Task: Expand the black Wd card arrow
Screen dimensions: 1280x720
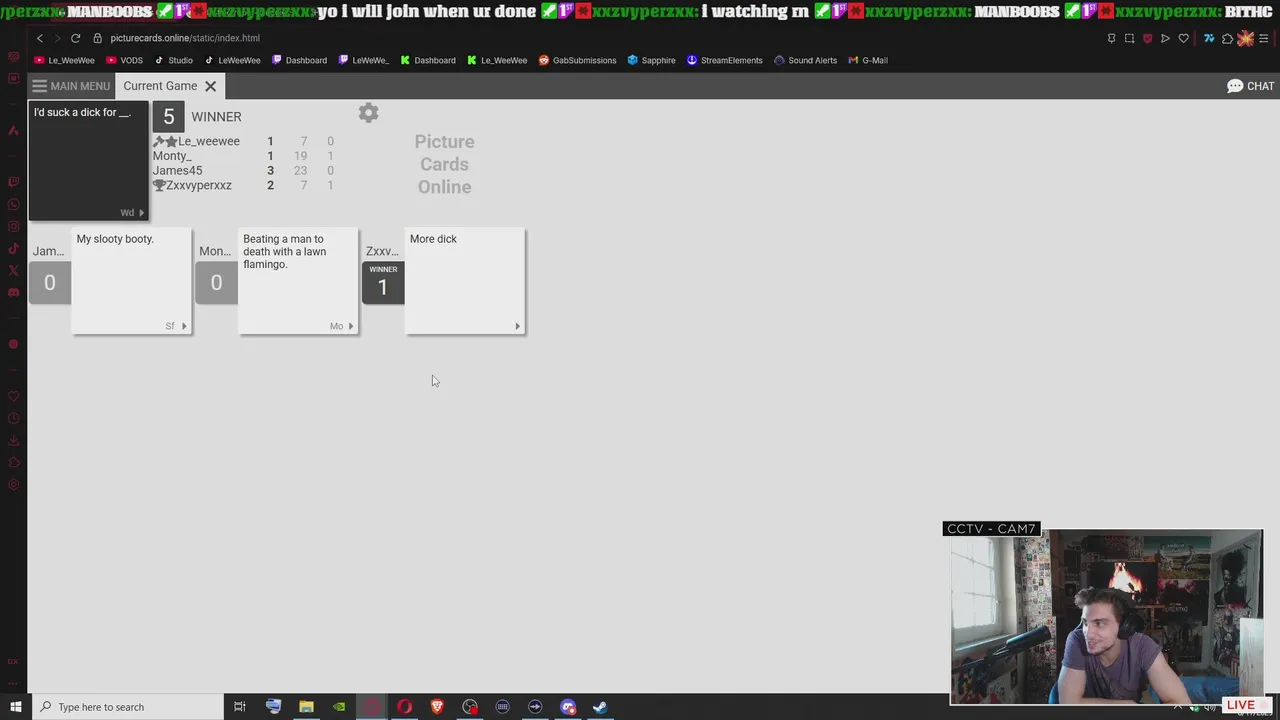Action: (141, 213)
